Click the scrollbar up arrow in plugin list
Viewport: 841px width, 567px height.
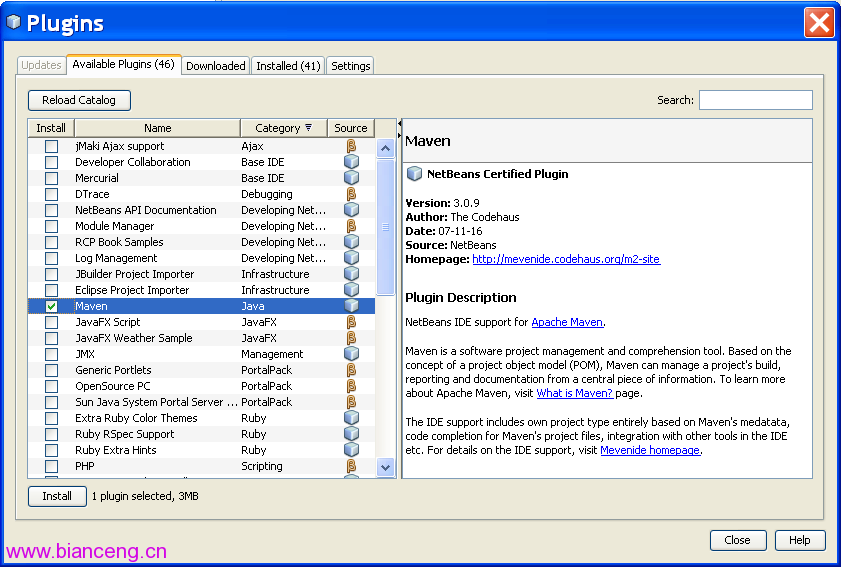coord(385,148)
